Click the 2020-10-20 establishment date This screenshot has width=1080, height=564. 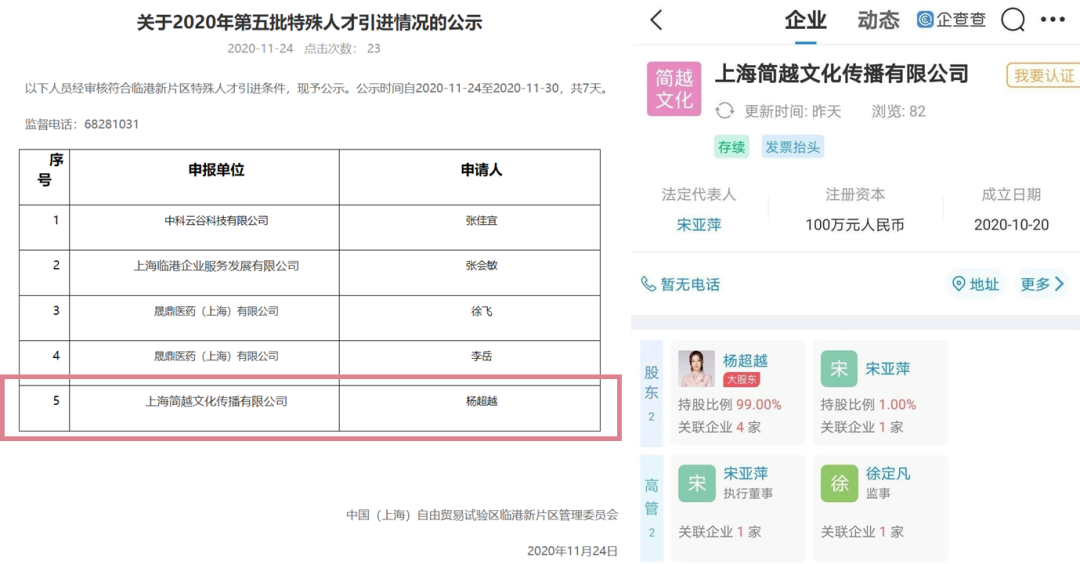click(x=1011, y=224)
